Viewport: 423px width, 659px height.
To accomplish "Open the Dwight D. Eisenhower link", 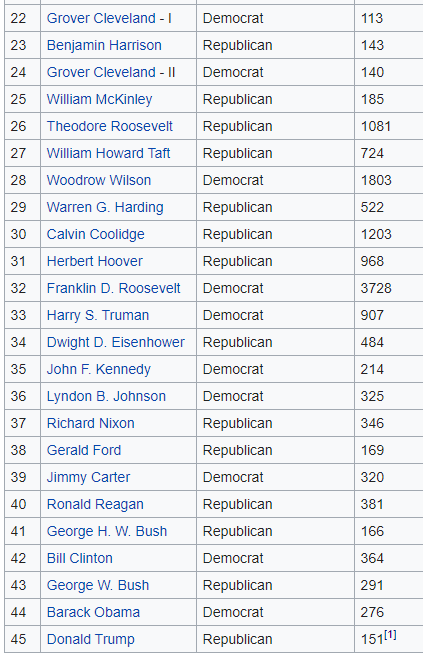I will coord(116,342).
